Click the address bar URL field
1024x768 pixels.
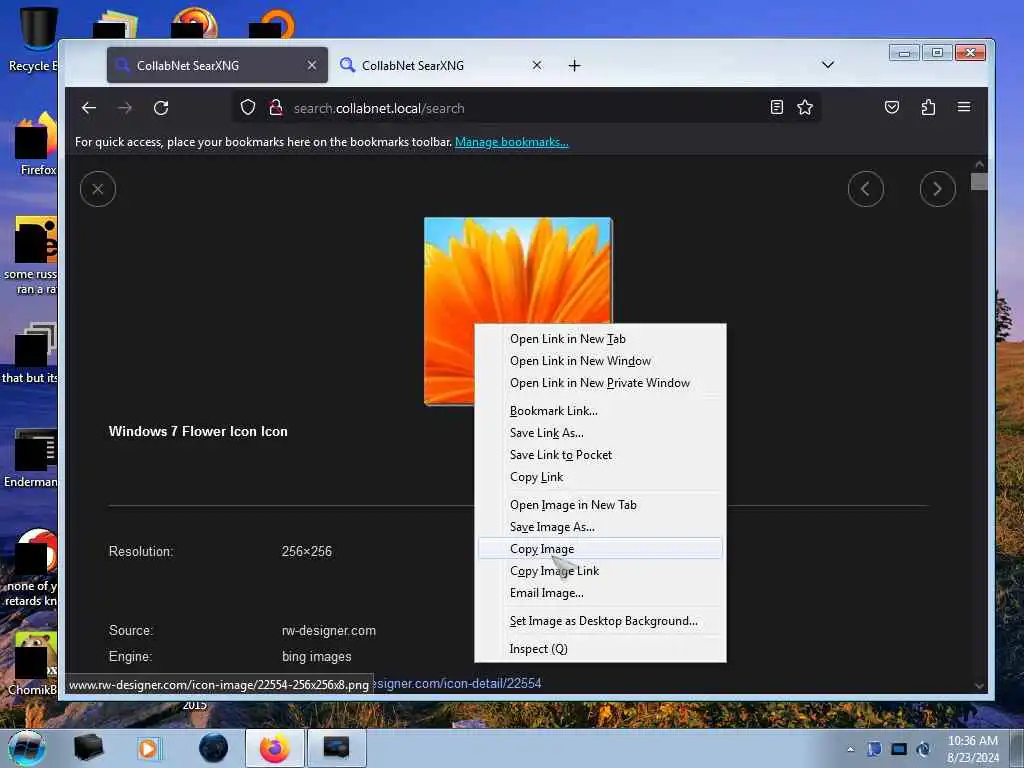(526, 108)
